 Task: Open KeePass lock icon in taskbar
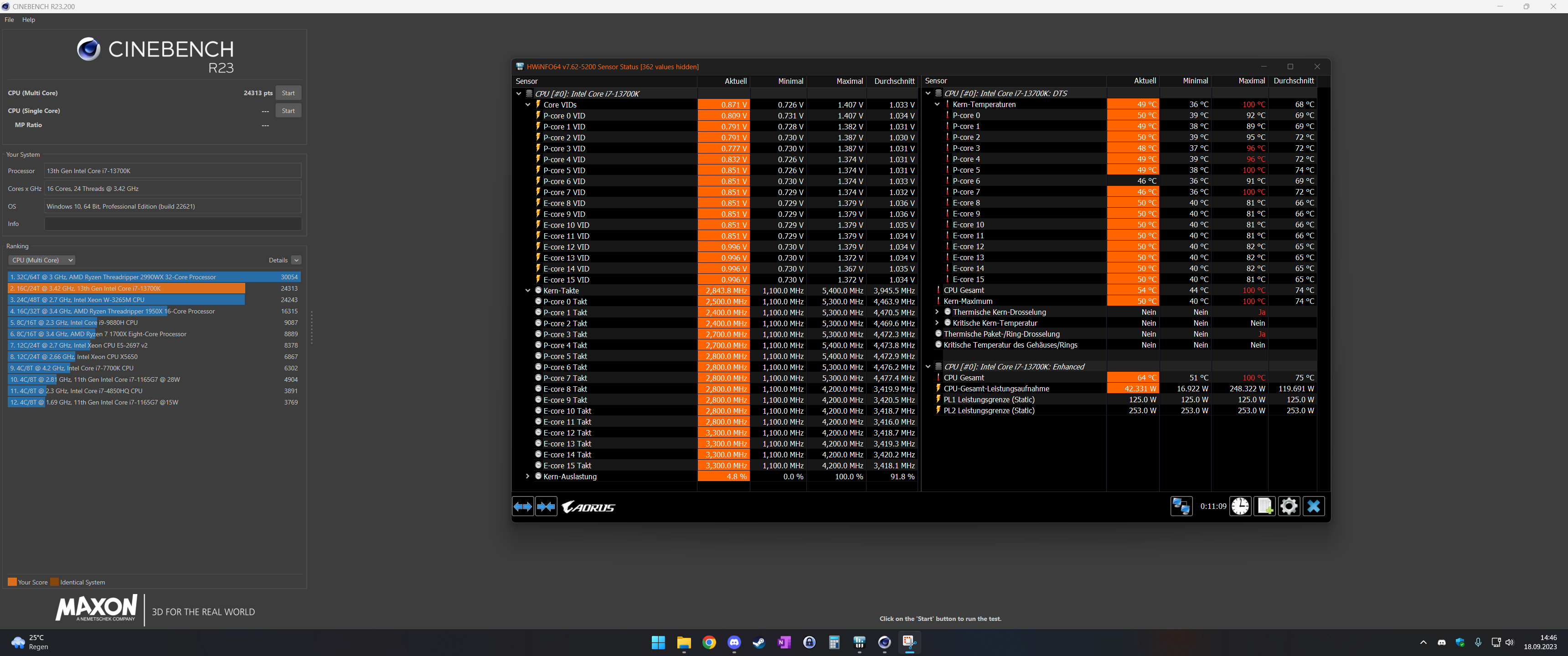pyautogui.click(x=809, y=642)
